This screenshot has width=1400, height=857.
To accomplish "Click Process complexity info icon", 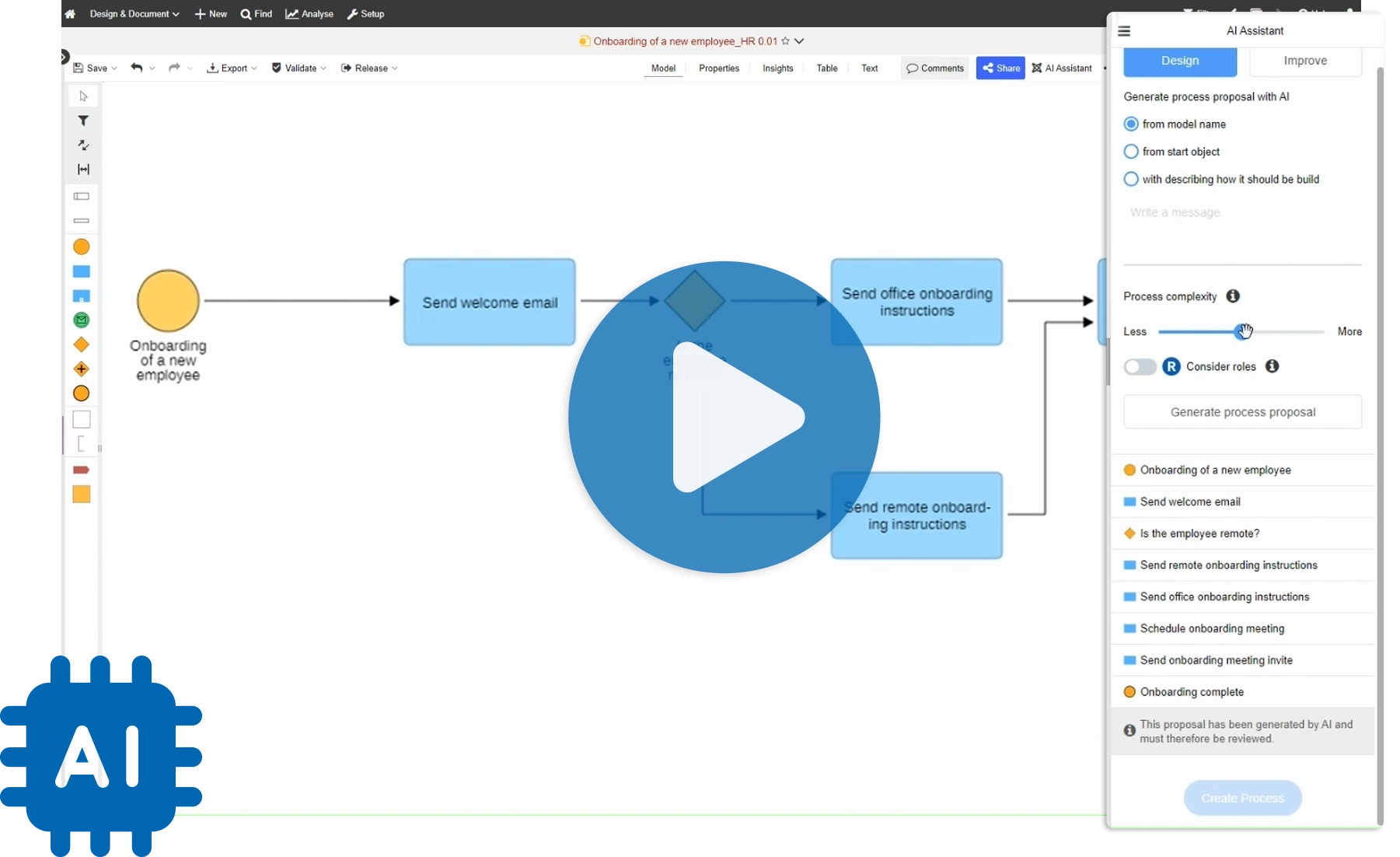I will click(1233, 296).
